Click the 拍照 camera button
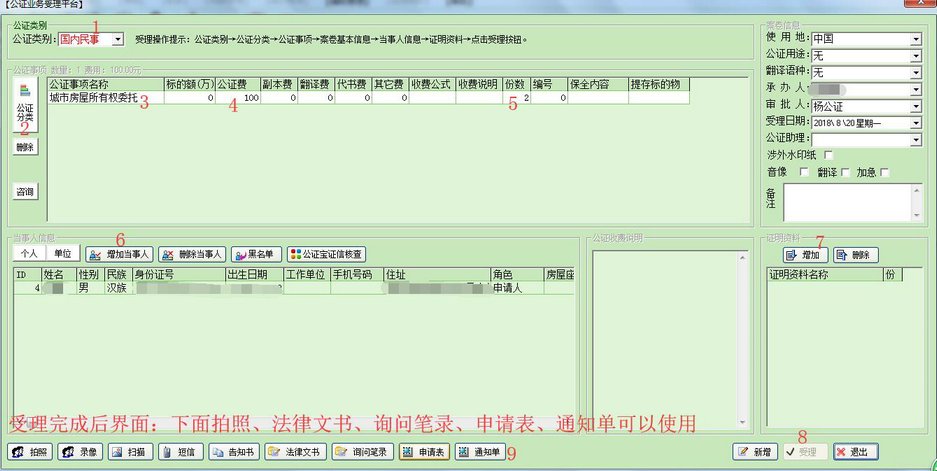Image resolution: width=937 pixels, height=471 pixels. [30, 452]
